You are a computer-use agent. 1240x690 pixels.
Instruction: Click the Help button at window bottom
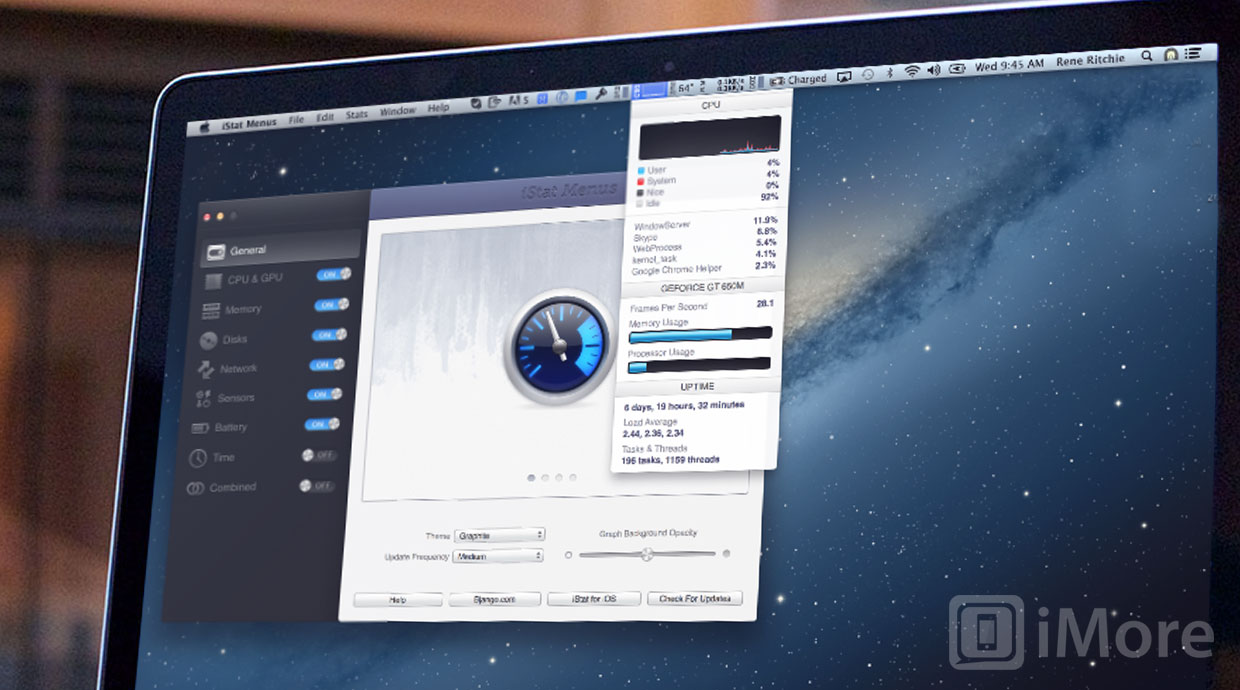(398, 600)
